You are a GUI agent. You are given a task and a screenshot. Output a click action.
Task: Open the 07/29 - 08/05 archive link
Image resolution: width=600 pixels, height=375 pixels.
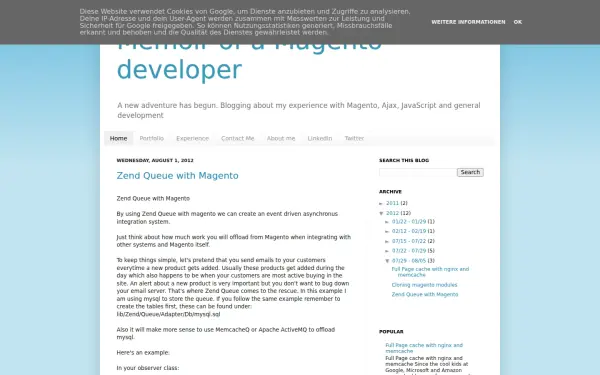(x=409, y=261)
